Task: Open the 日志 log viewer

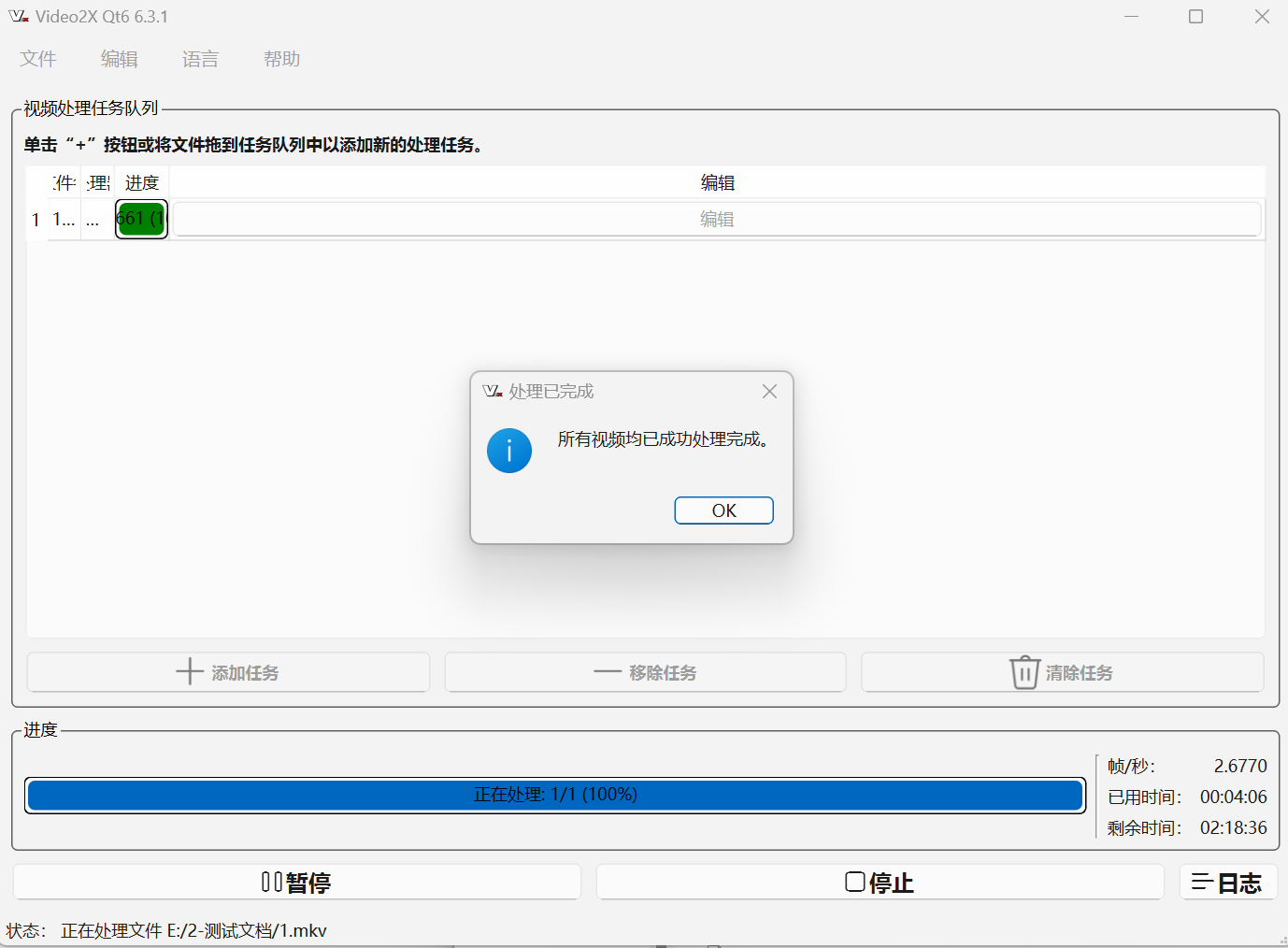Action: 1228,883
